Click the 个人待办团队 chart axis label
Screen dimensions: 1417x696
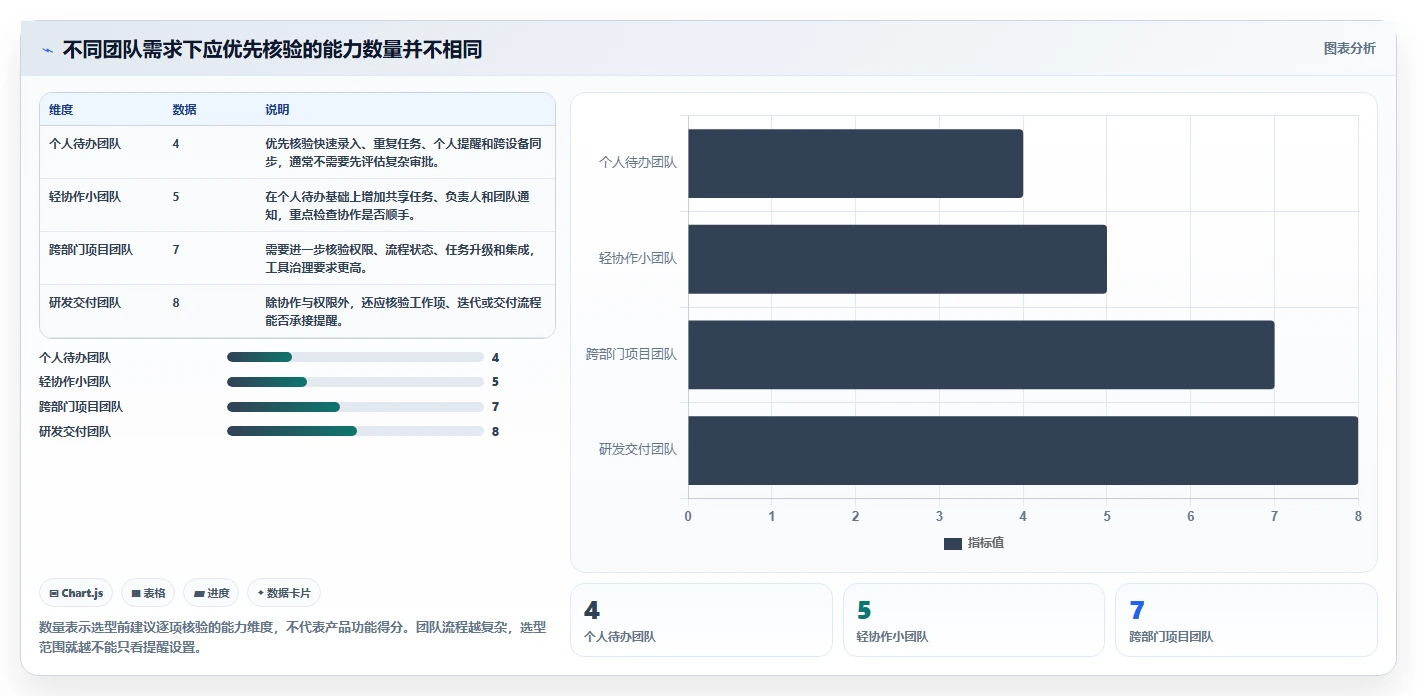[638, 162]
